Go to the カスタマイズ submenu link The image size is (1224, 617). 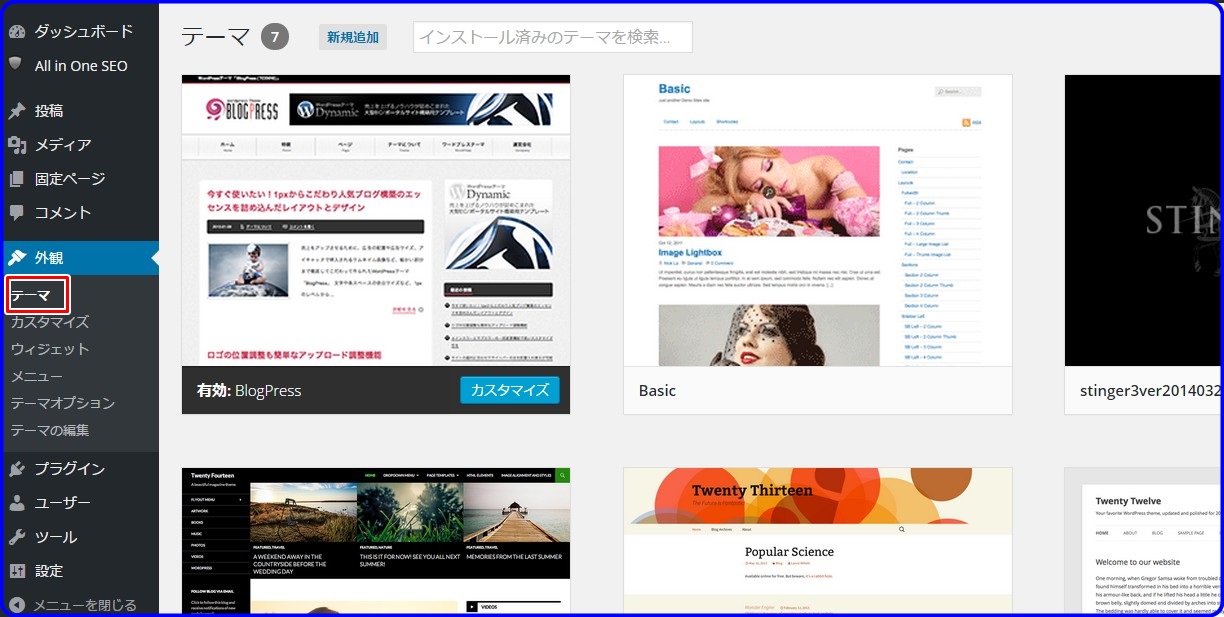click(50, 322)
